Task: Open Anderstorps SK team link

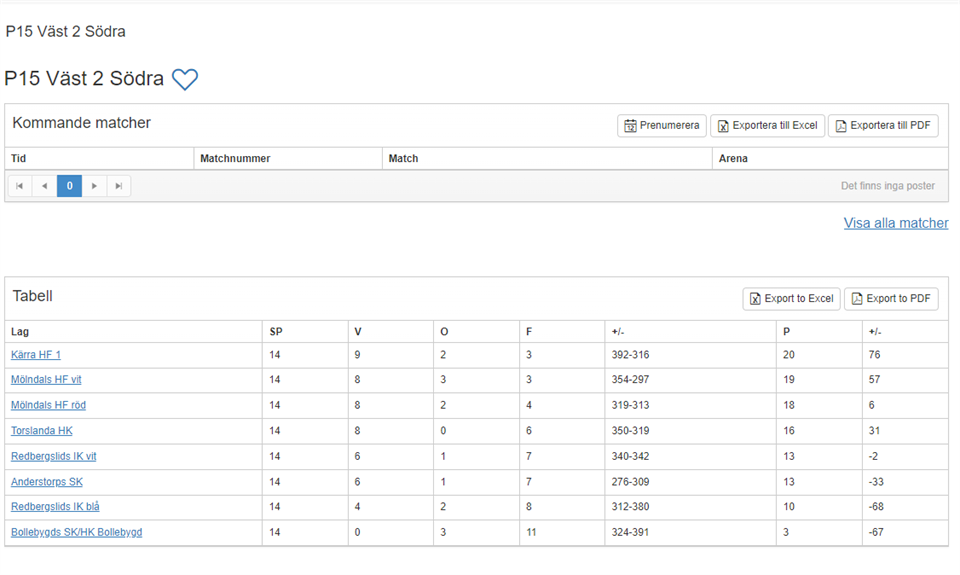Action: pyautogui.click(x=47, y=482)
